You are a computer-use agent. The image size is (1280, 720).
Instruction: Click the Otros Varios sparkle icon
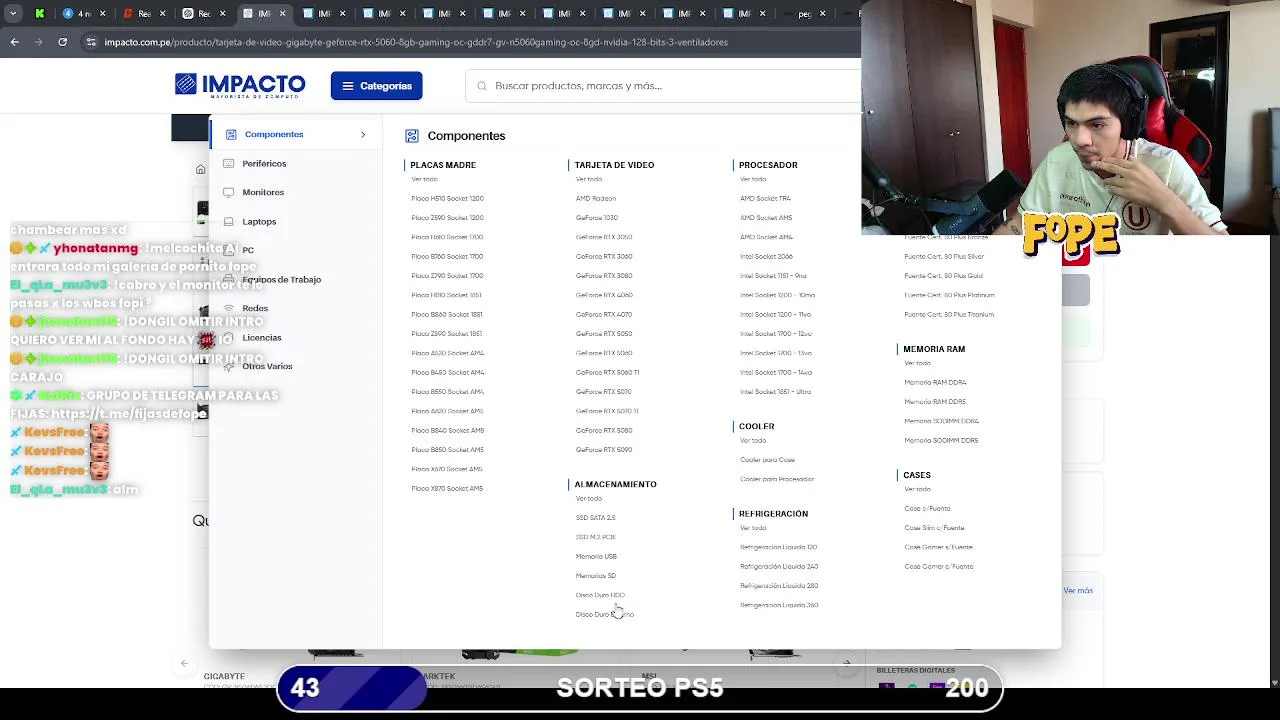tap(229, 366)
